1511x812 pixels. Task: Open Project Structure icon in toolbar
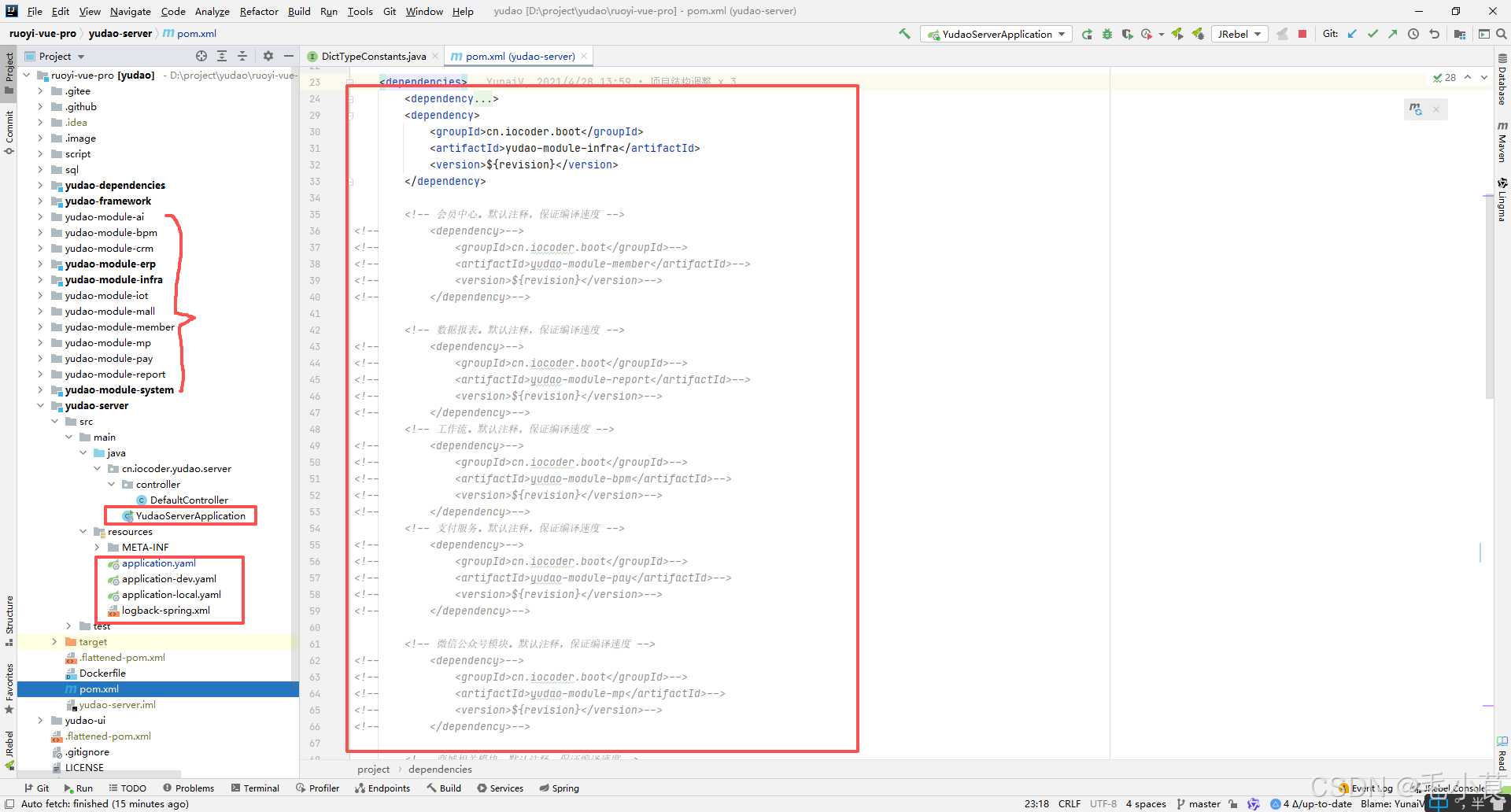pos(1460,34)
